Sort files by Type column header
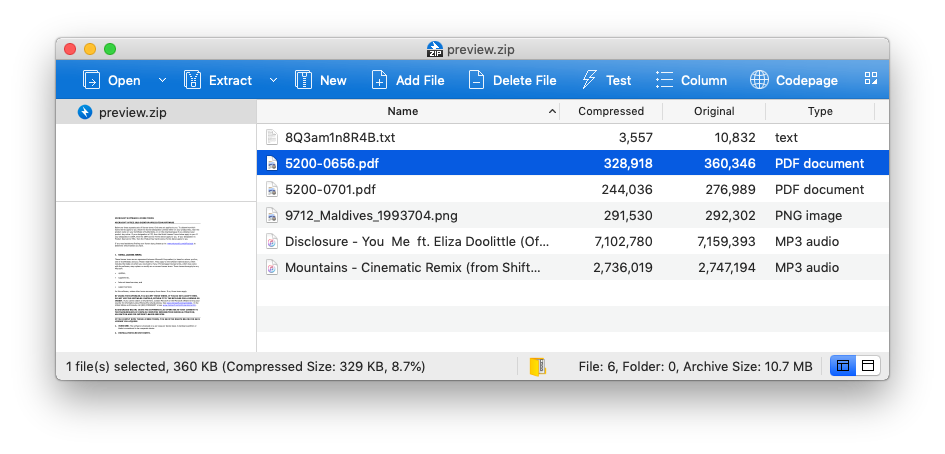The image size is (945, 454). pos(820,112)
